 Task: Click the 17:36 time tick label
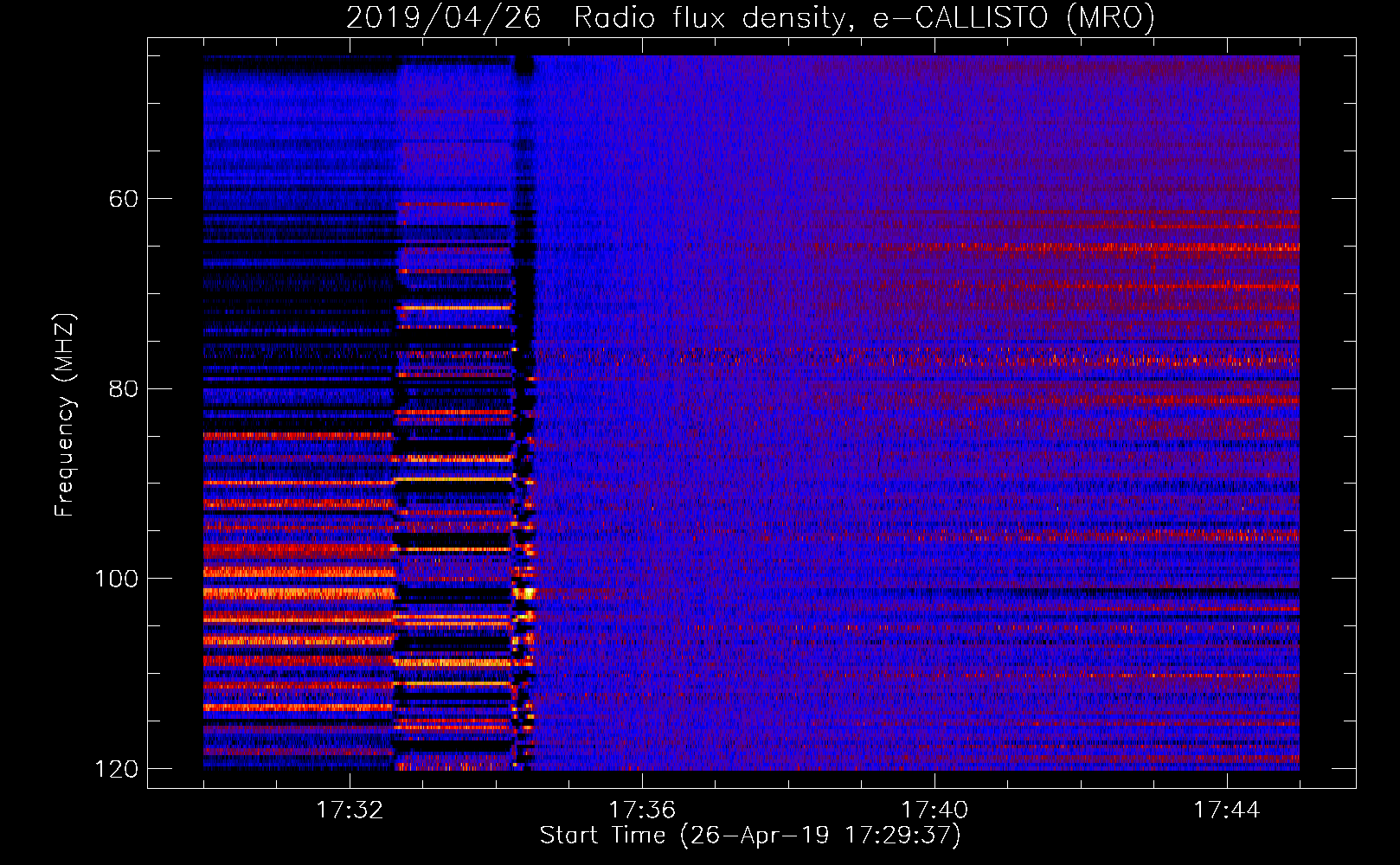(x=642, y=811)
